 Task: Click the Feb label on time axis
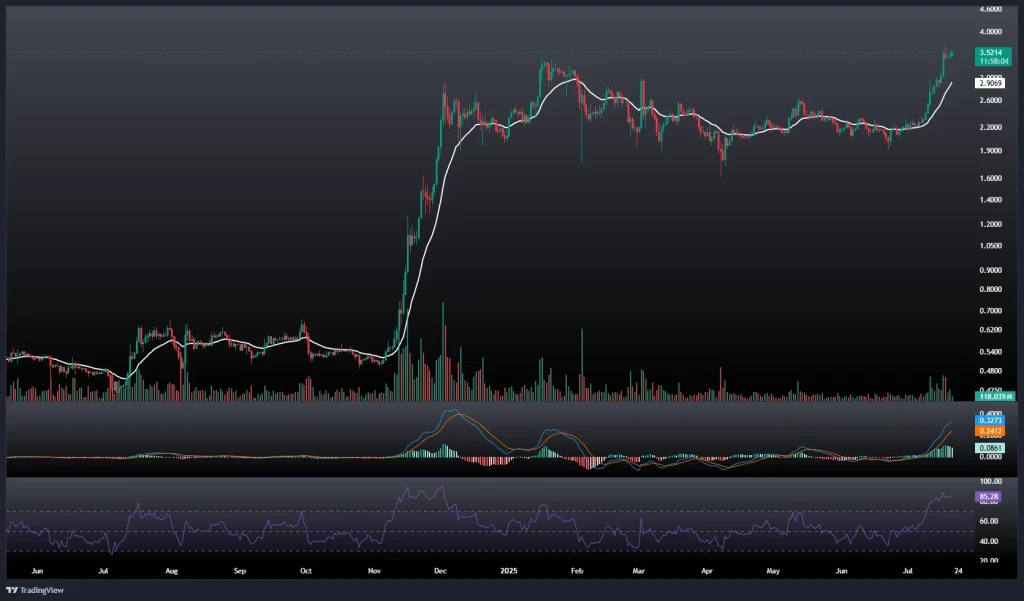(576, 571)
